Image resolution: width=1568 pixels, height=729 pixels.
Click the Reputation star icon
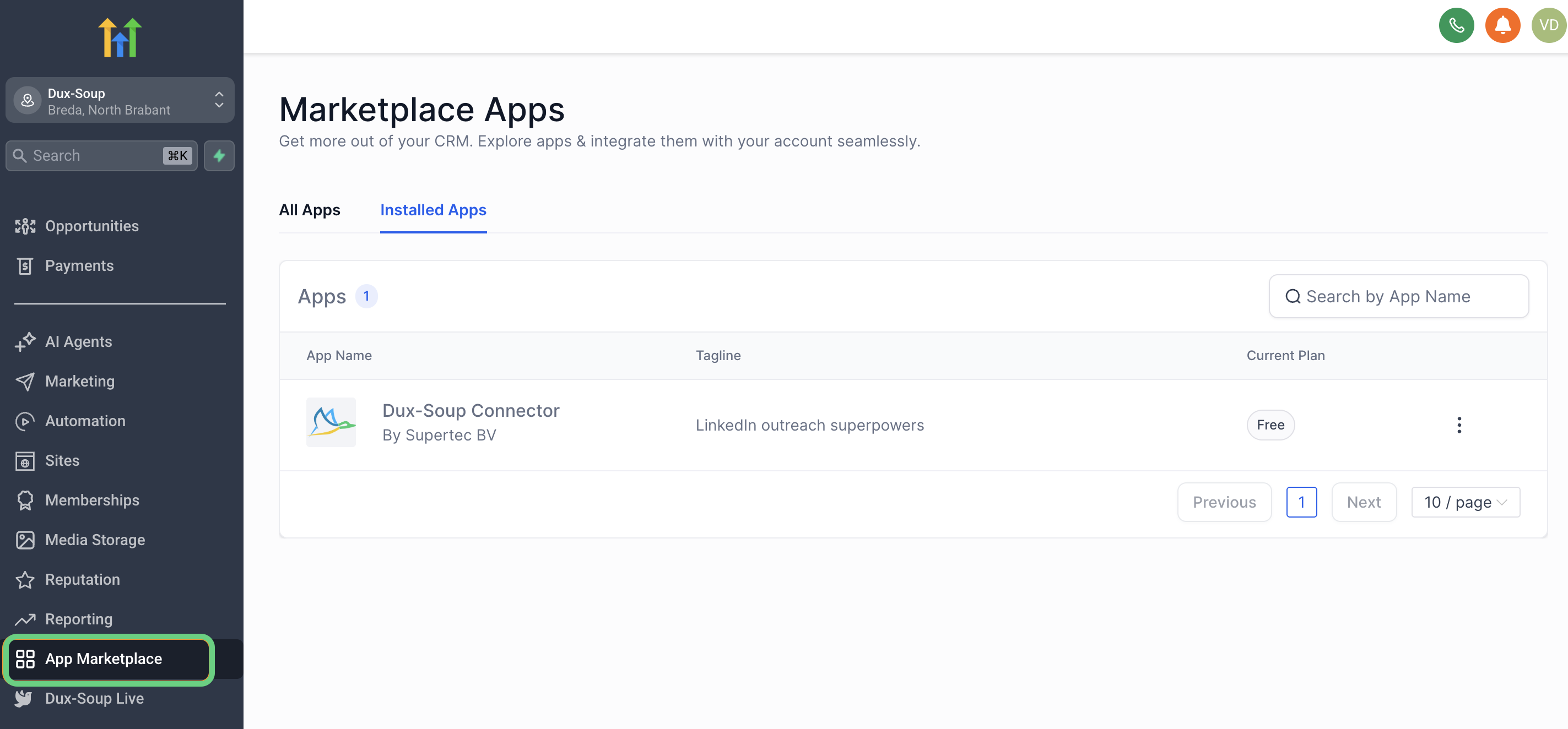pyautogui.click(x=25, y=580)
